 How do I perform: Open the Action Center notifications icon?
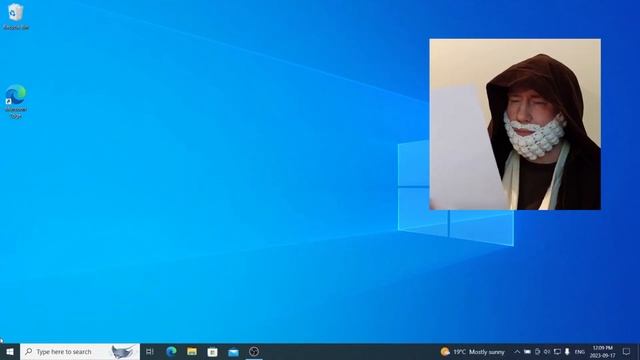click(x=627, y=351)
